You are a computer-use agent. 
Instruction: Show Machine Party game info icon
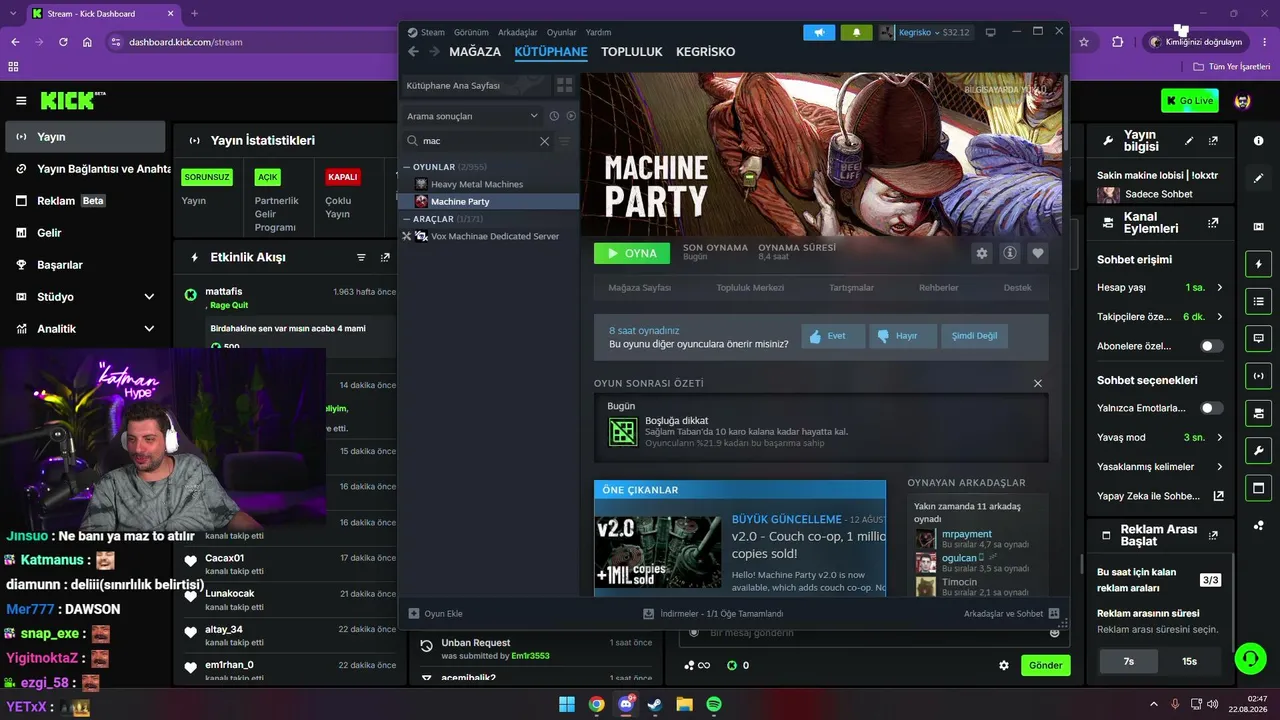point(1010,254)
